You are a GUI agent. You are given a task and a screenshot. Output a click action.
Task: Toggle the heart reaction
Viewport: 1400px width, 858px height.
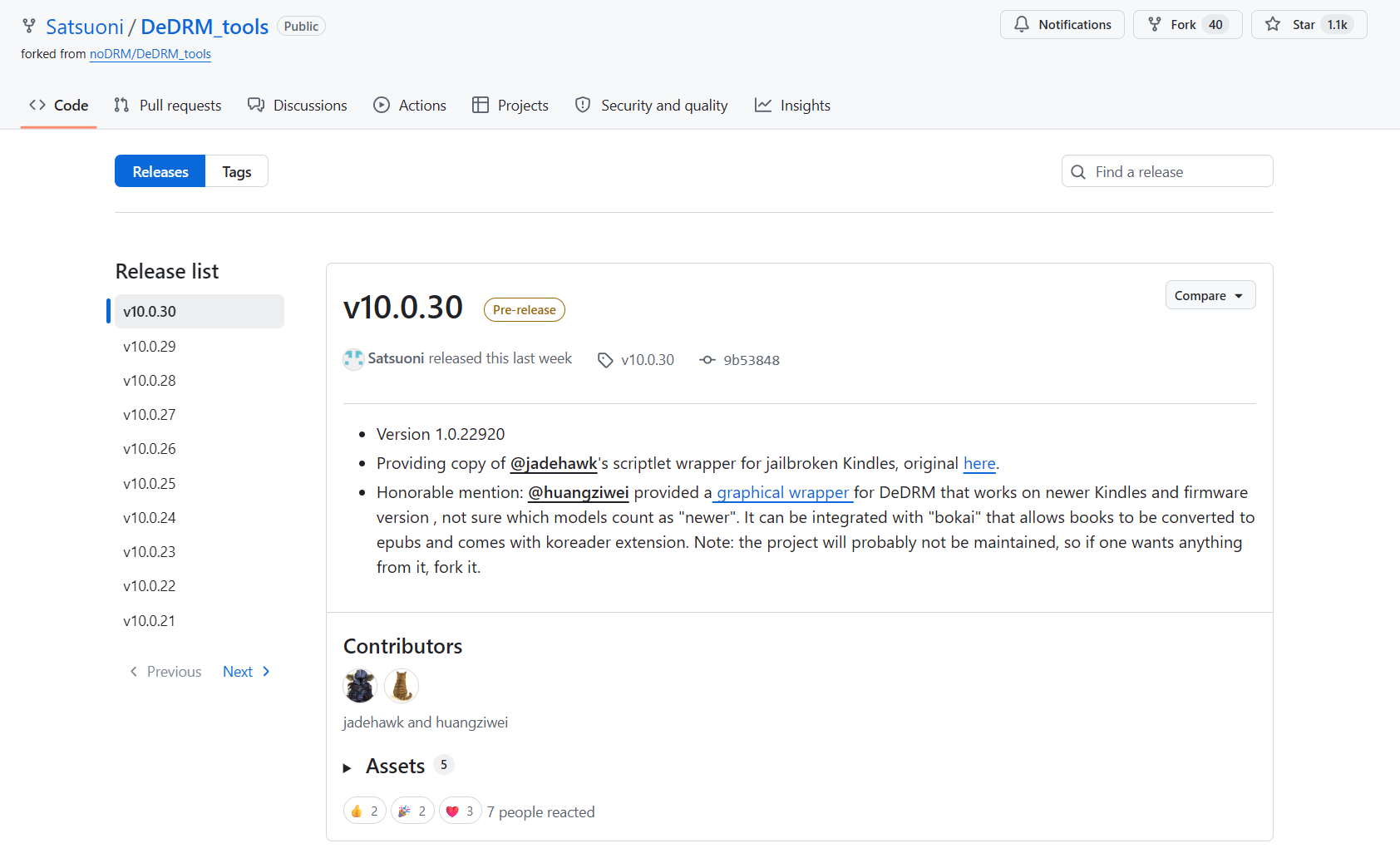click(x=461, y=811)
